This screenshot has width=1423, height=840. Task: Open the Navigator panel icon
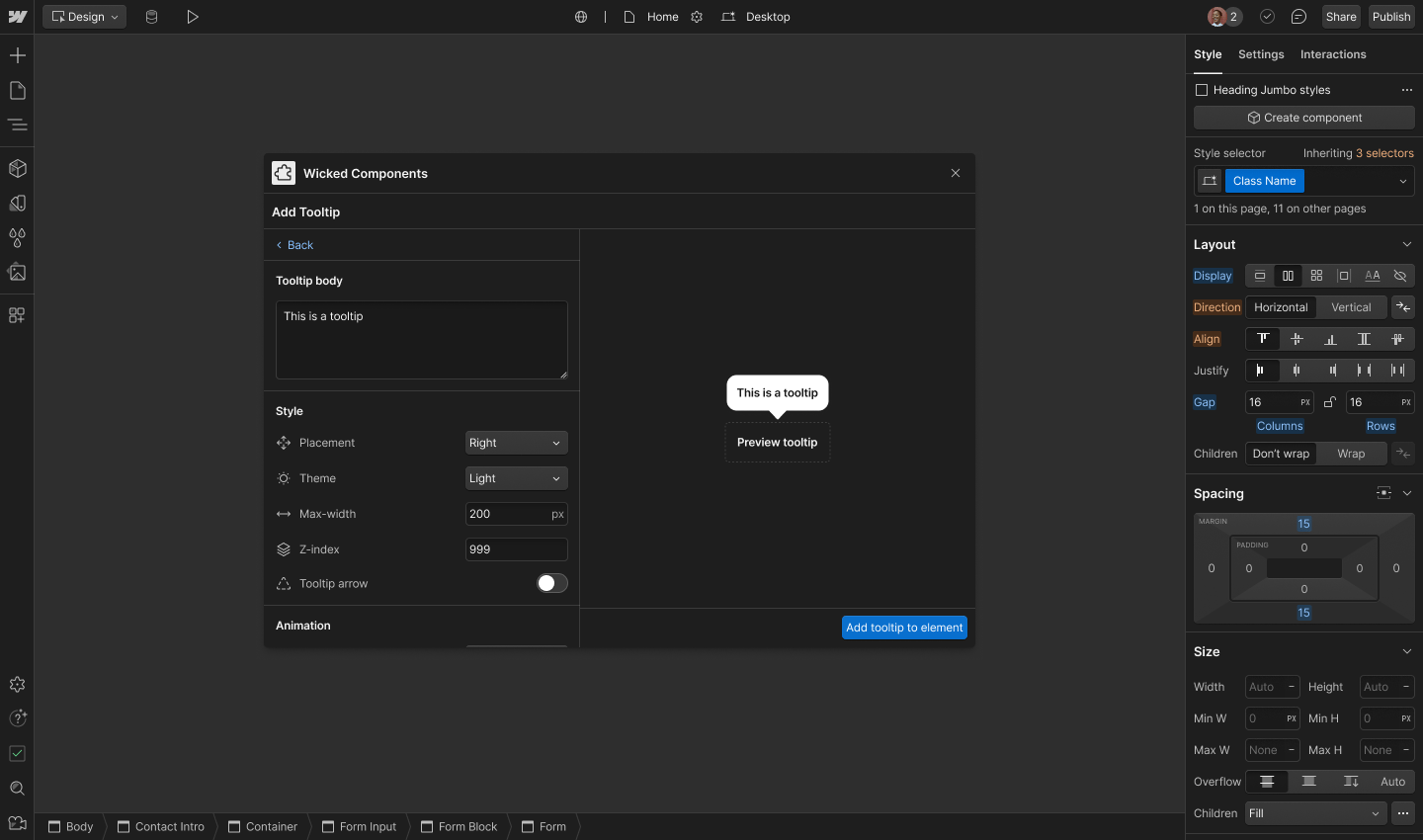tap(17, 126)
